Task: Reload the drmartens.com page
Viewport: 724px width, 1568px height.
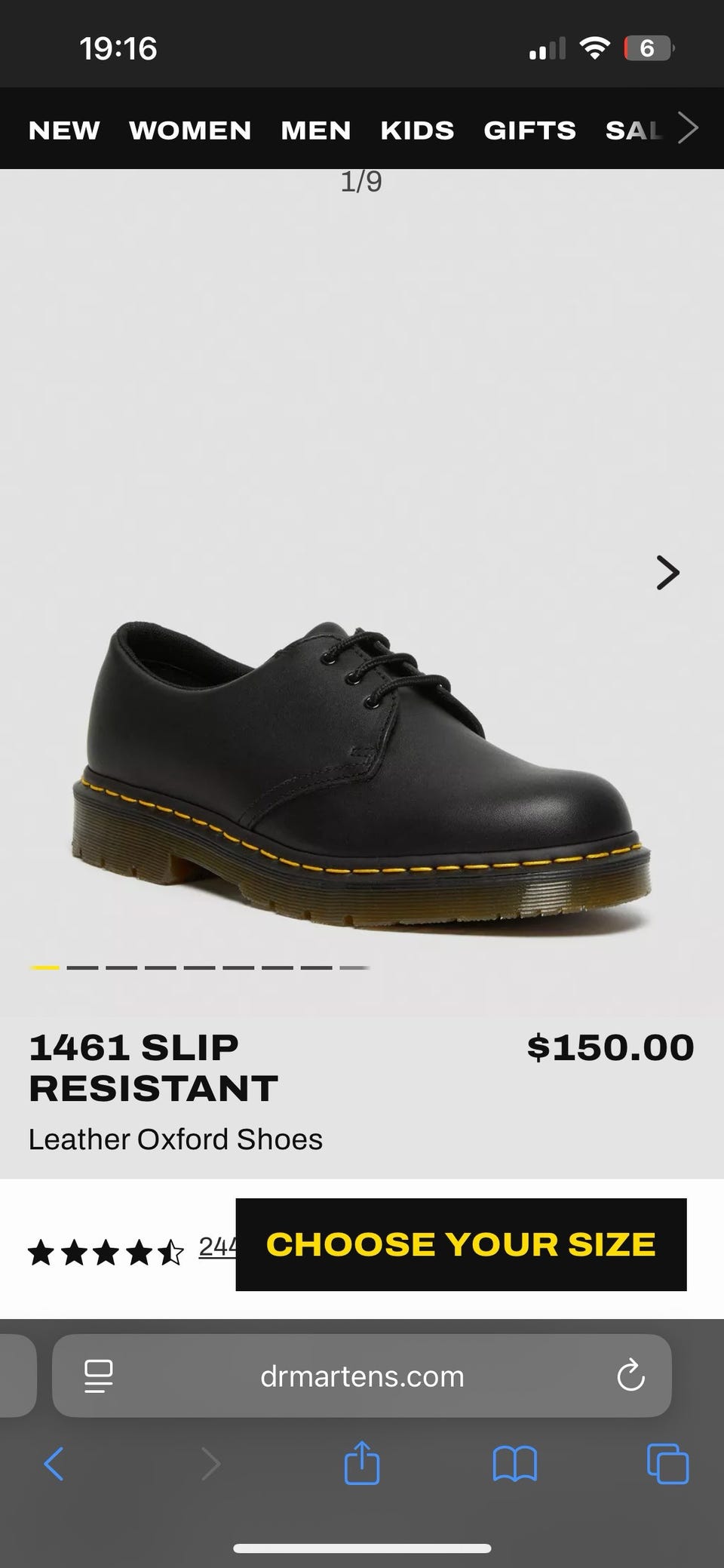Action: (630, 1376)
